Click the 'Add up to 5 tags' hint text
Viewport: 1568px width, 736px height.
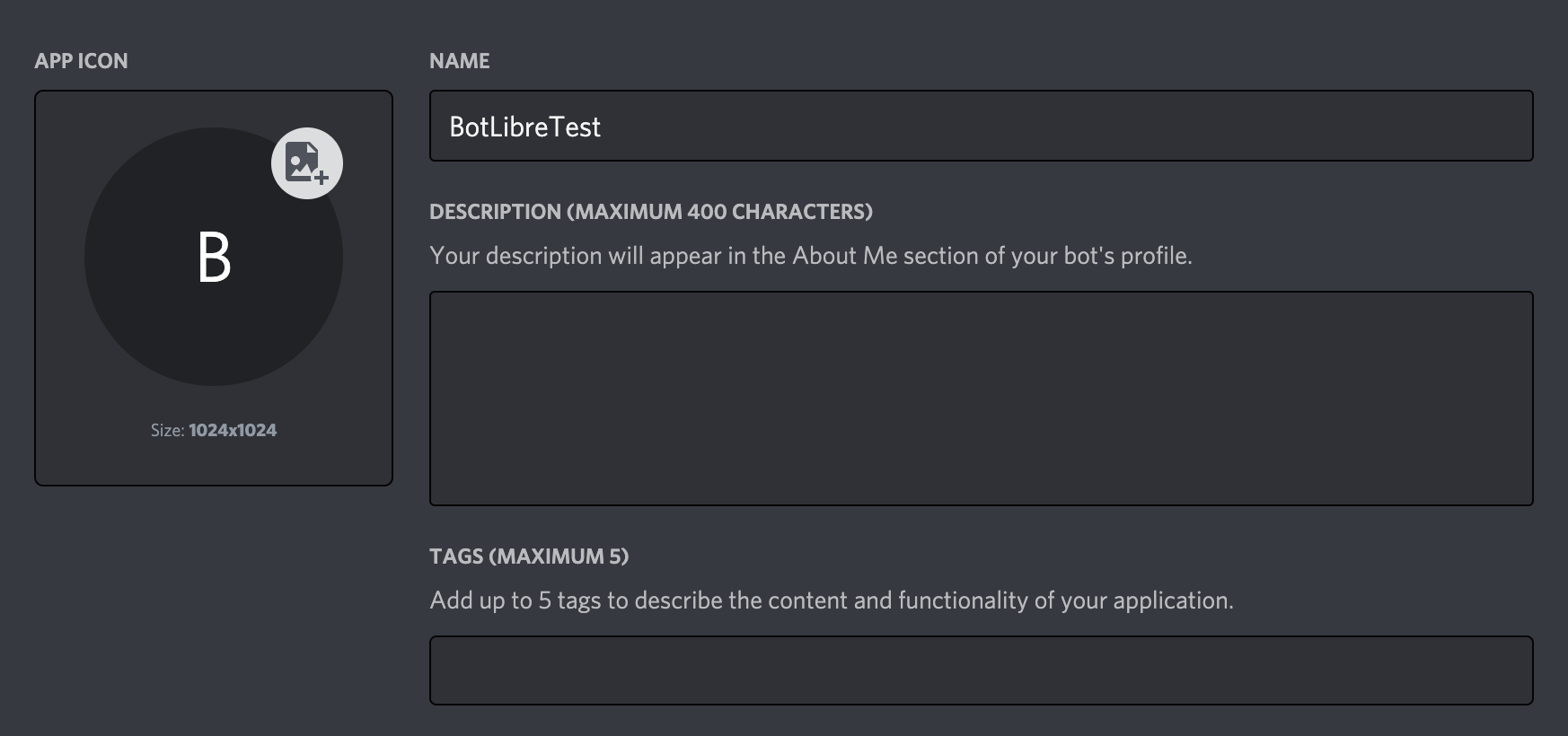click(515, 600)
